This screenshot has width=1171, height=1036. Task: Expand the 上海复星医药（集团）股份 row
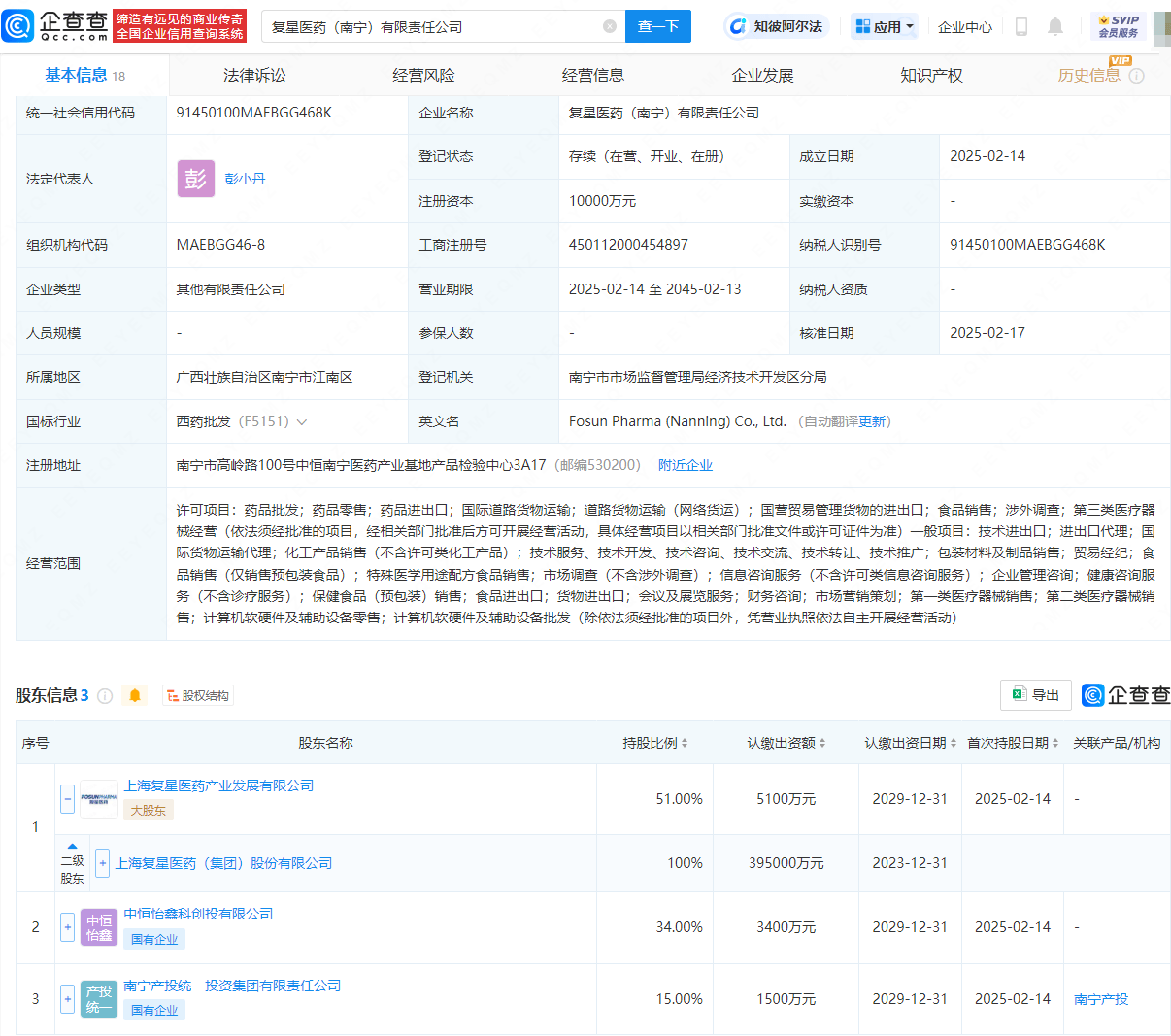pyautogui.click(x=103, y=863)
